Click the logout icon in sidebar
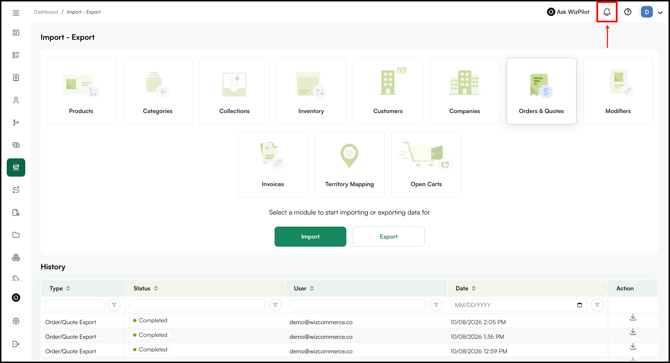 pyautogui.click(x=16, y=344)
